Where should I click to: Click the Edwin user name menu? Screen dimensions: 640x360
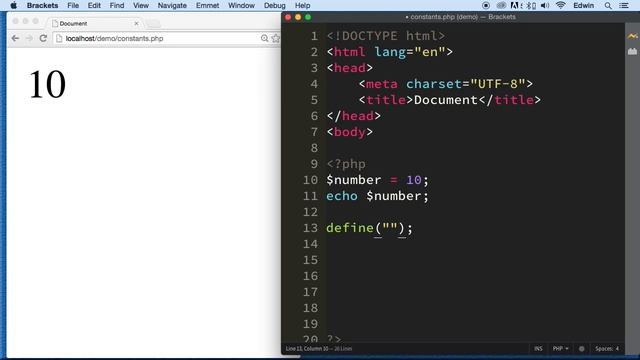pyautogui.click(x=584, y=6)
